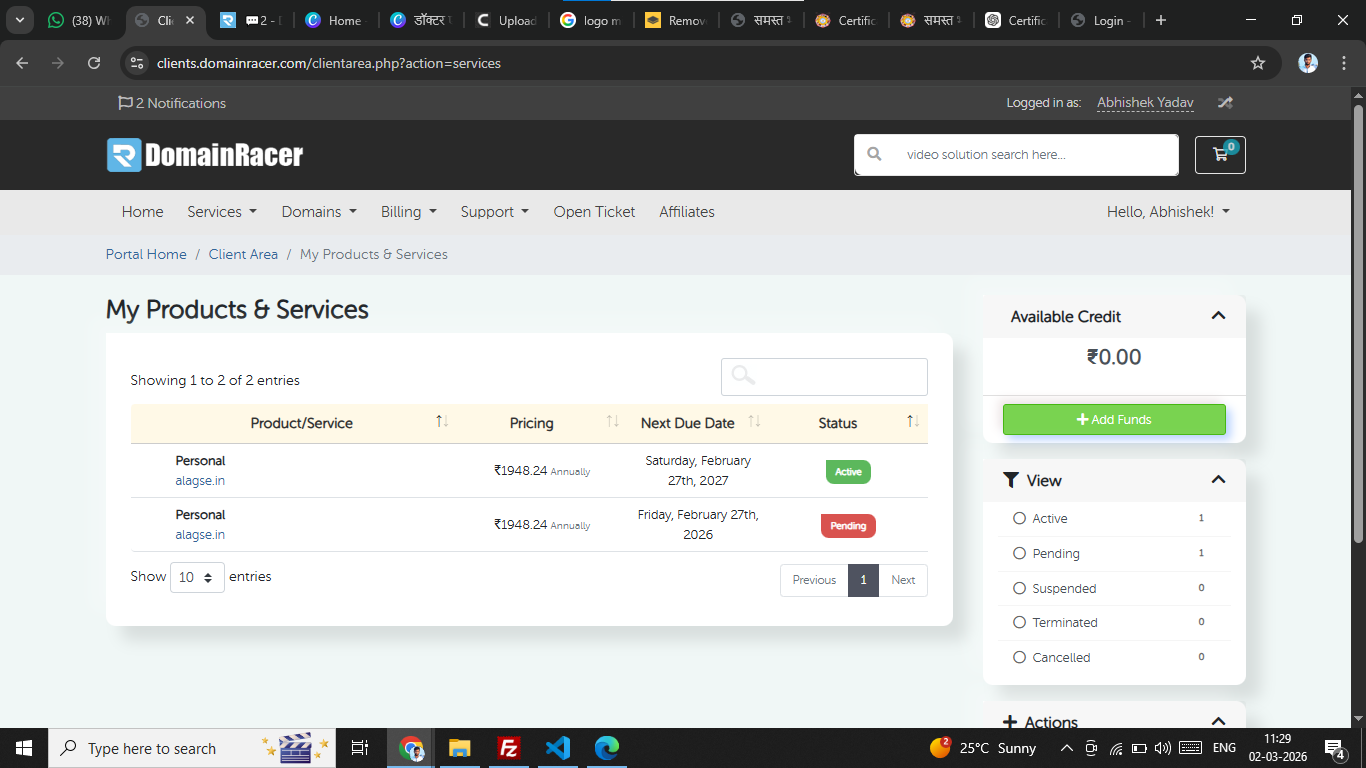
Task: Click the Product/Service column sort arrows
Action: [442, 422]
